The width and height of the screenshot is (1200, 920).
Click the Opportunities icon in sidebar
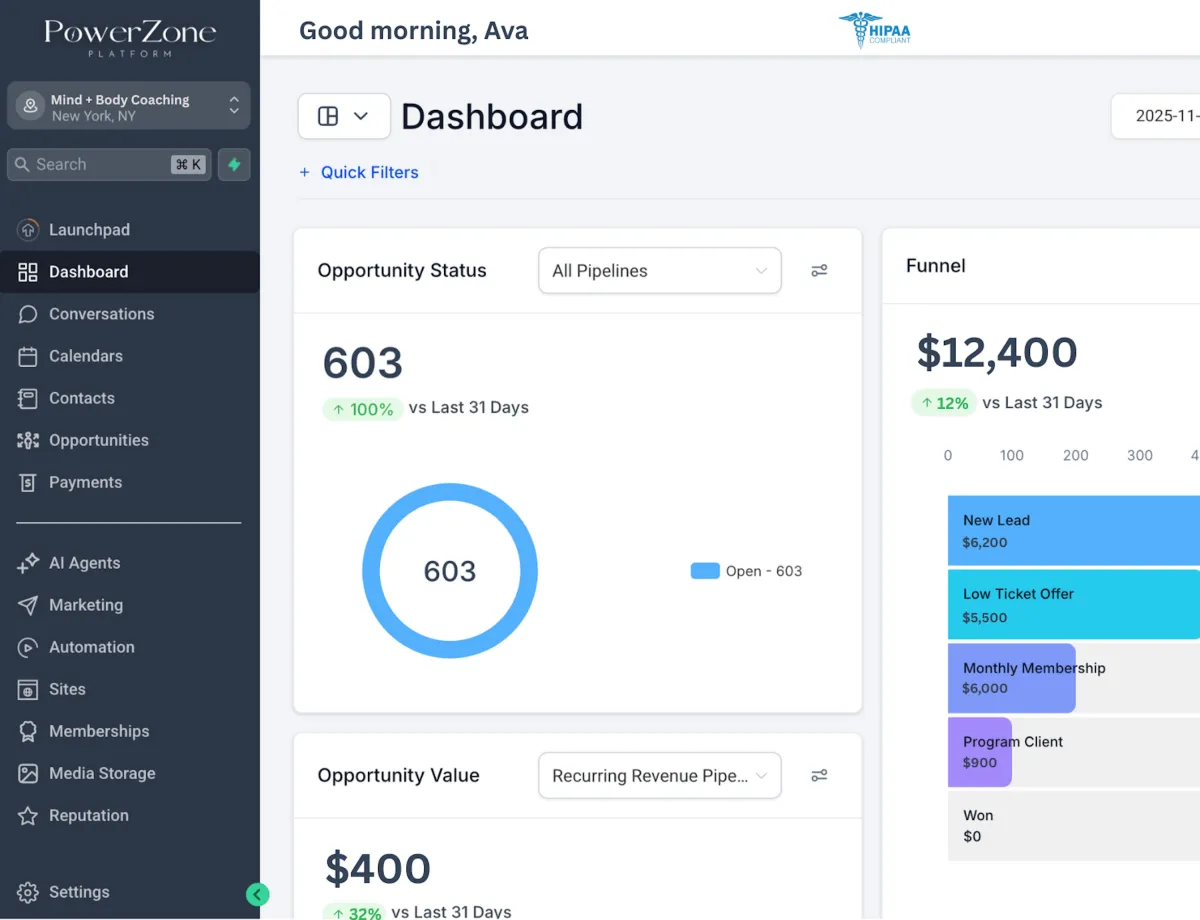(28, 440)
